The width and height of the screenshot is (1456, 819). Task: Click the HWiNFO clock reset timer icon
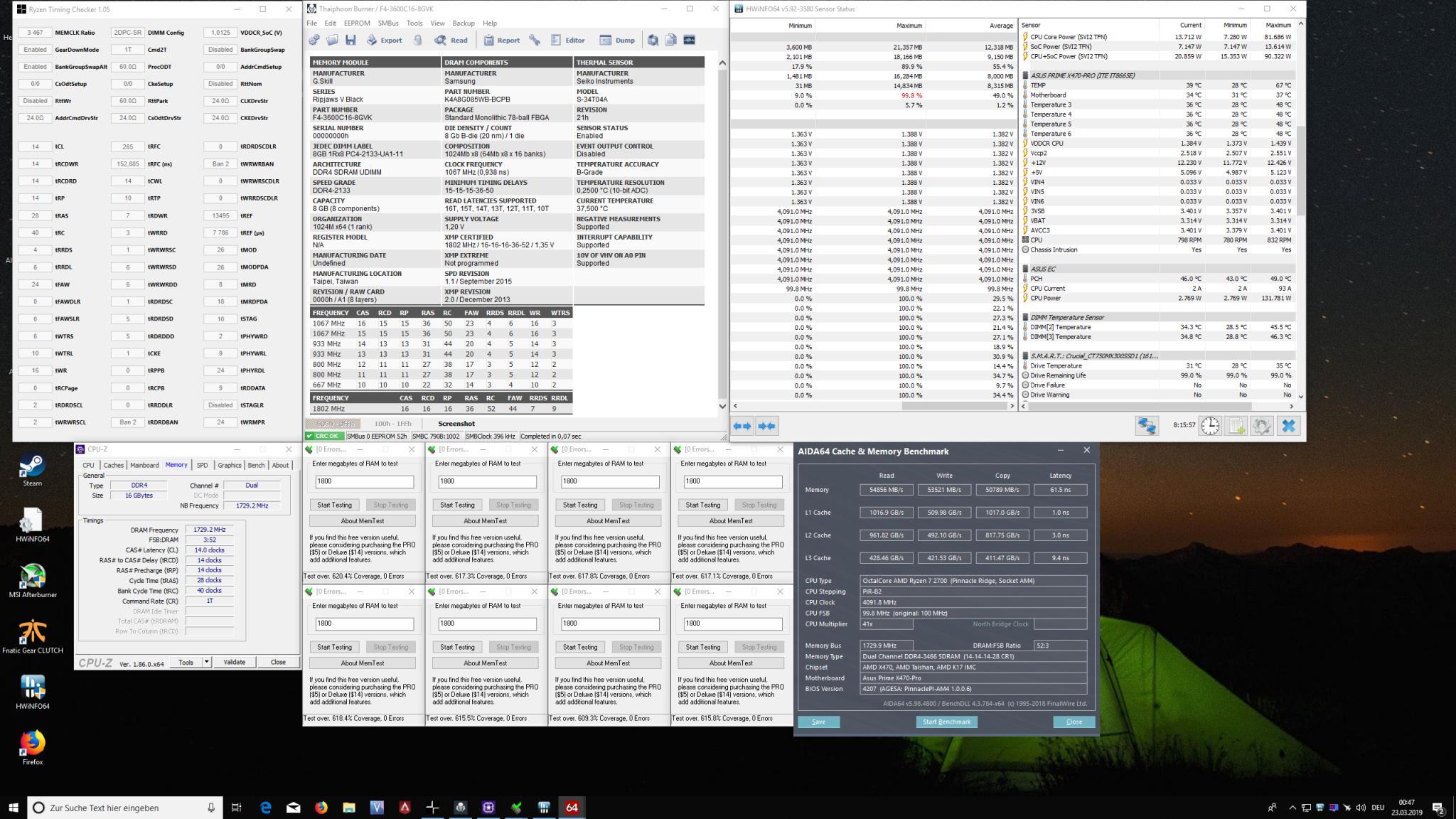1210,426
